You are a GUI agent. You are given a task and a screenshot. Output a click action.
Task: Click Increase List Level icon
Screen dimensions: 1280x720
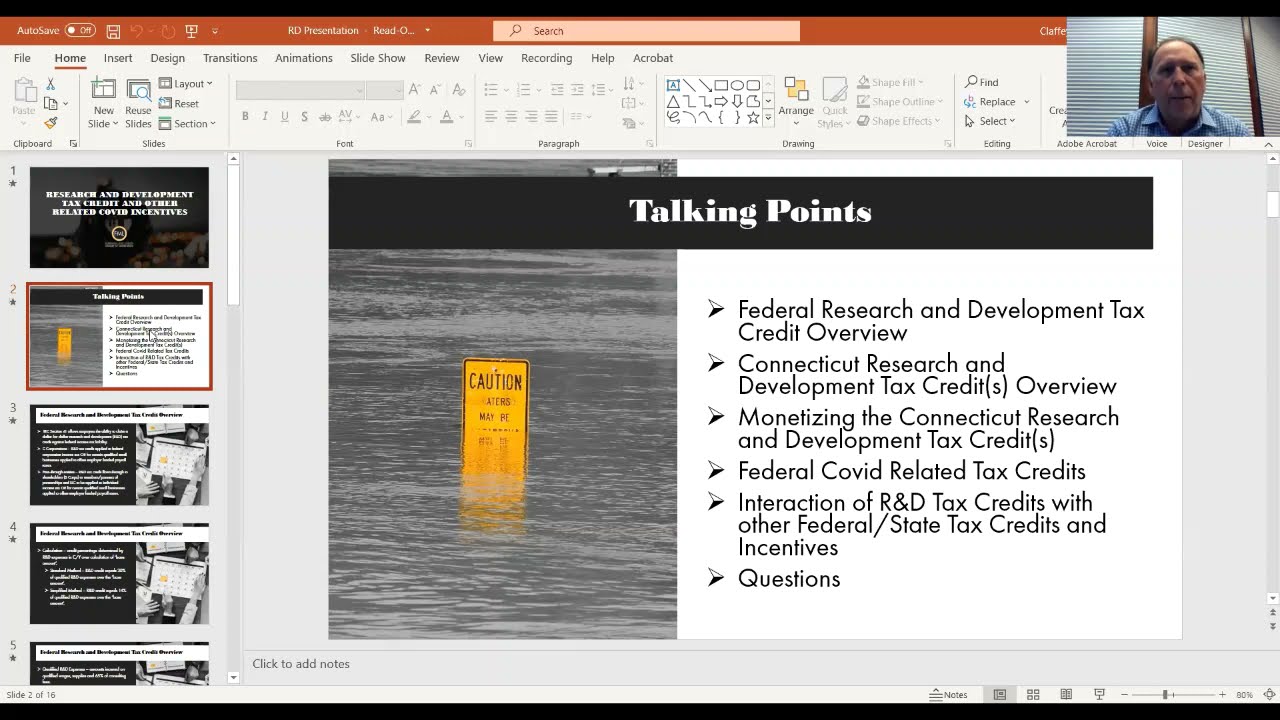coord(577,90)
